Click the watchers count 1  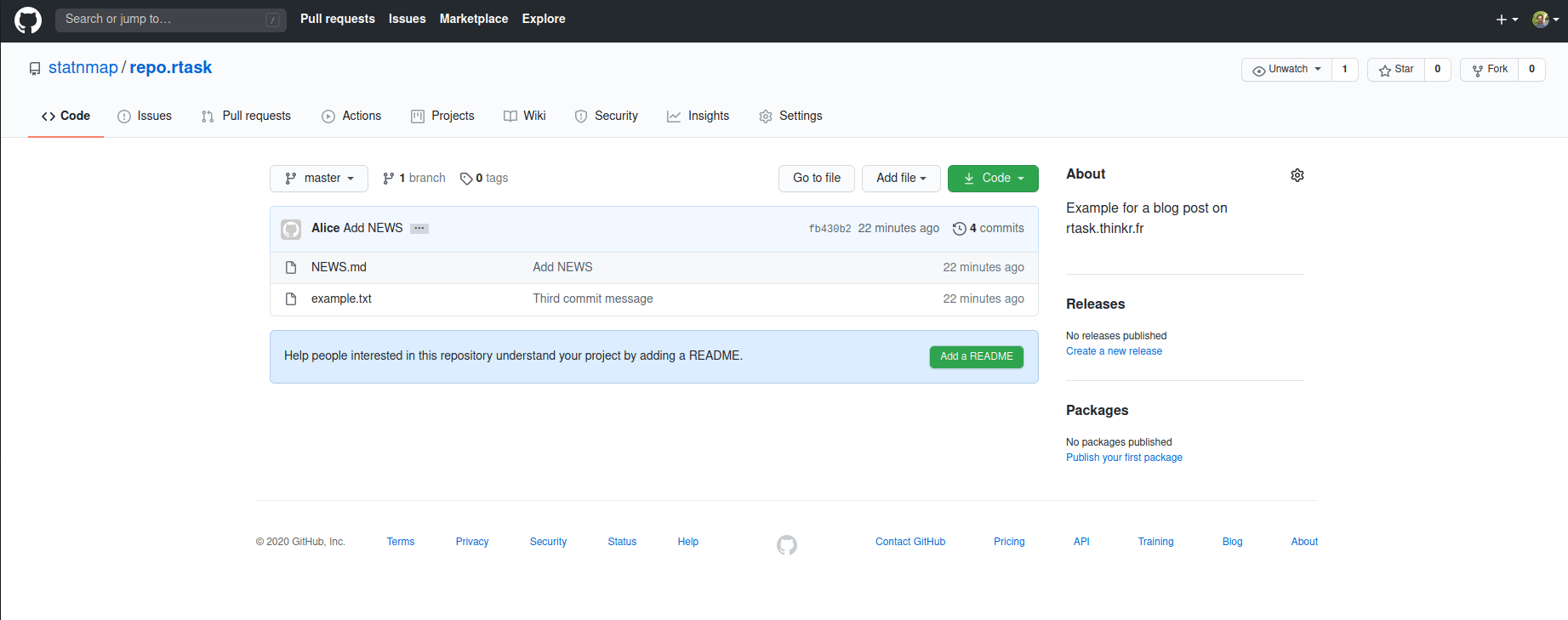[1345, 70]
